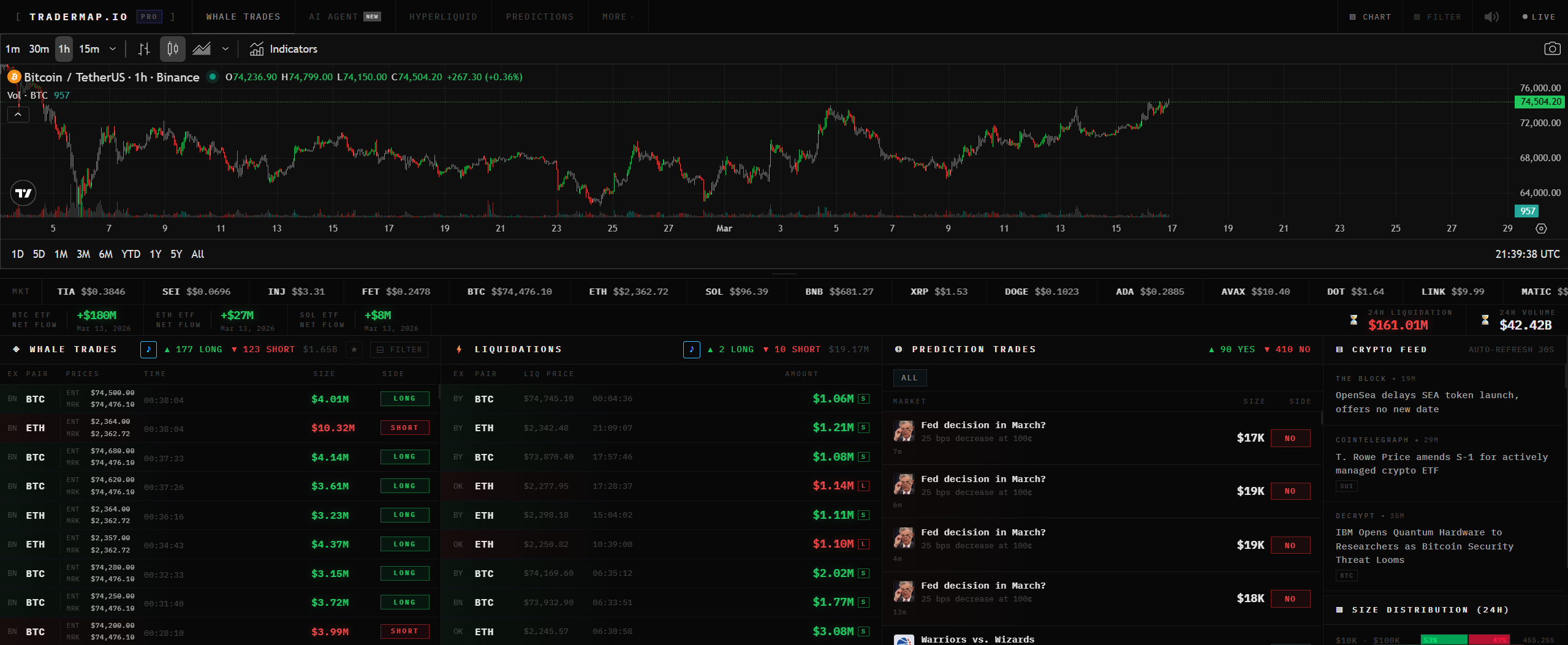Select the Bars chart style icon
Image resolution: width=1568 pixels, height=645 pixels.
(144, 49)
